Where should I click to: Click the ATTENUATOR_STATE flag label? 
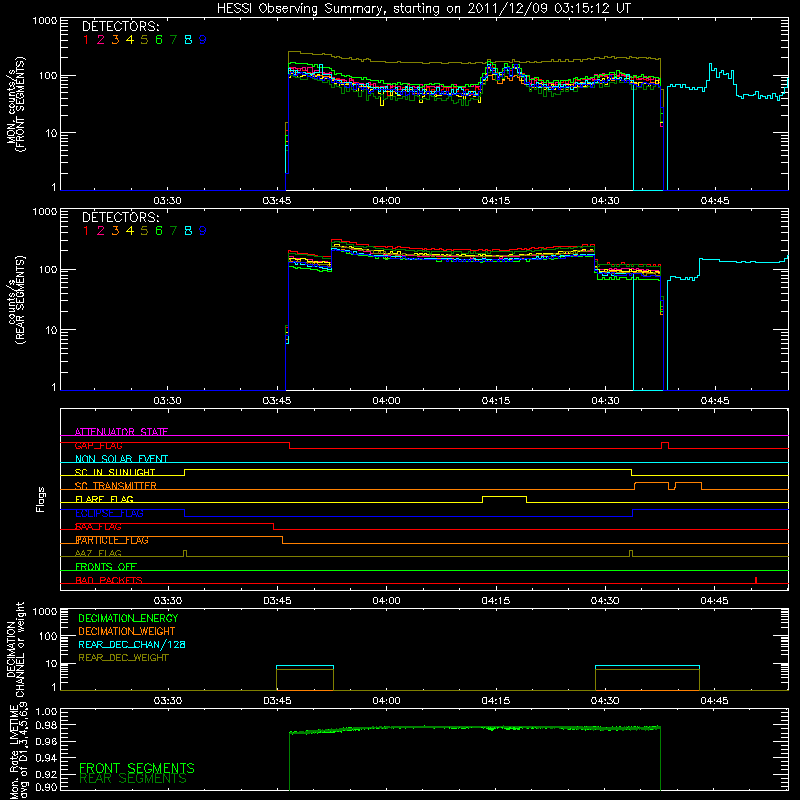coord(121,432)
